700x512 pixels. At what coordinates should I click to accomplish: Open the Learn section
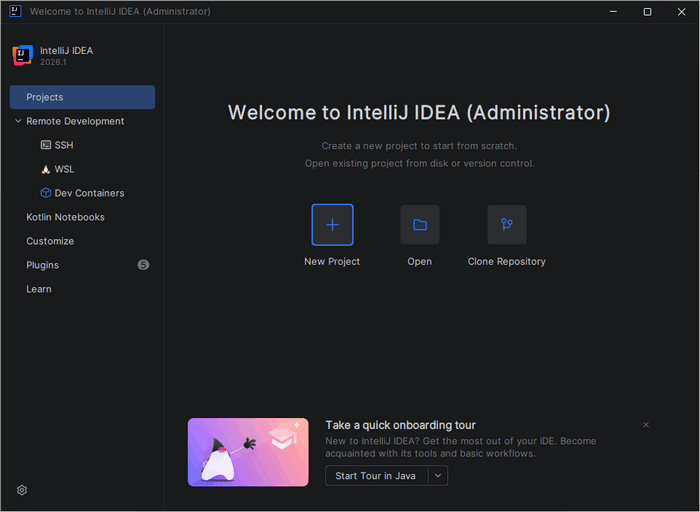coord(39,289)
